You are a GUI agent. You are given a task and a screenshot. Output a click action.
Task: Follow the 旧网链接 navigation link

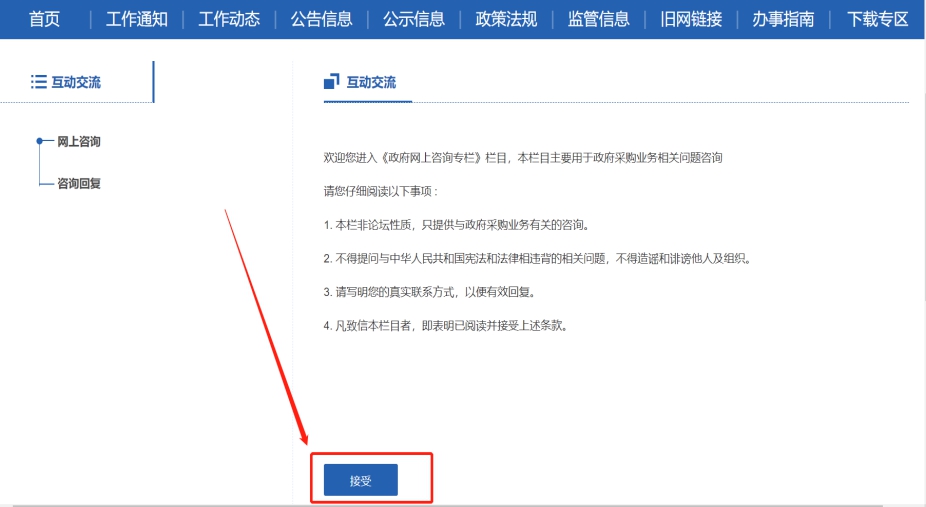(x=691, y=19)
